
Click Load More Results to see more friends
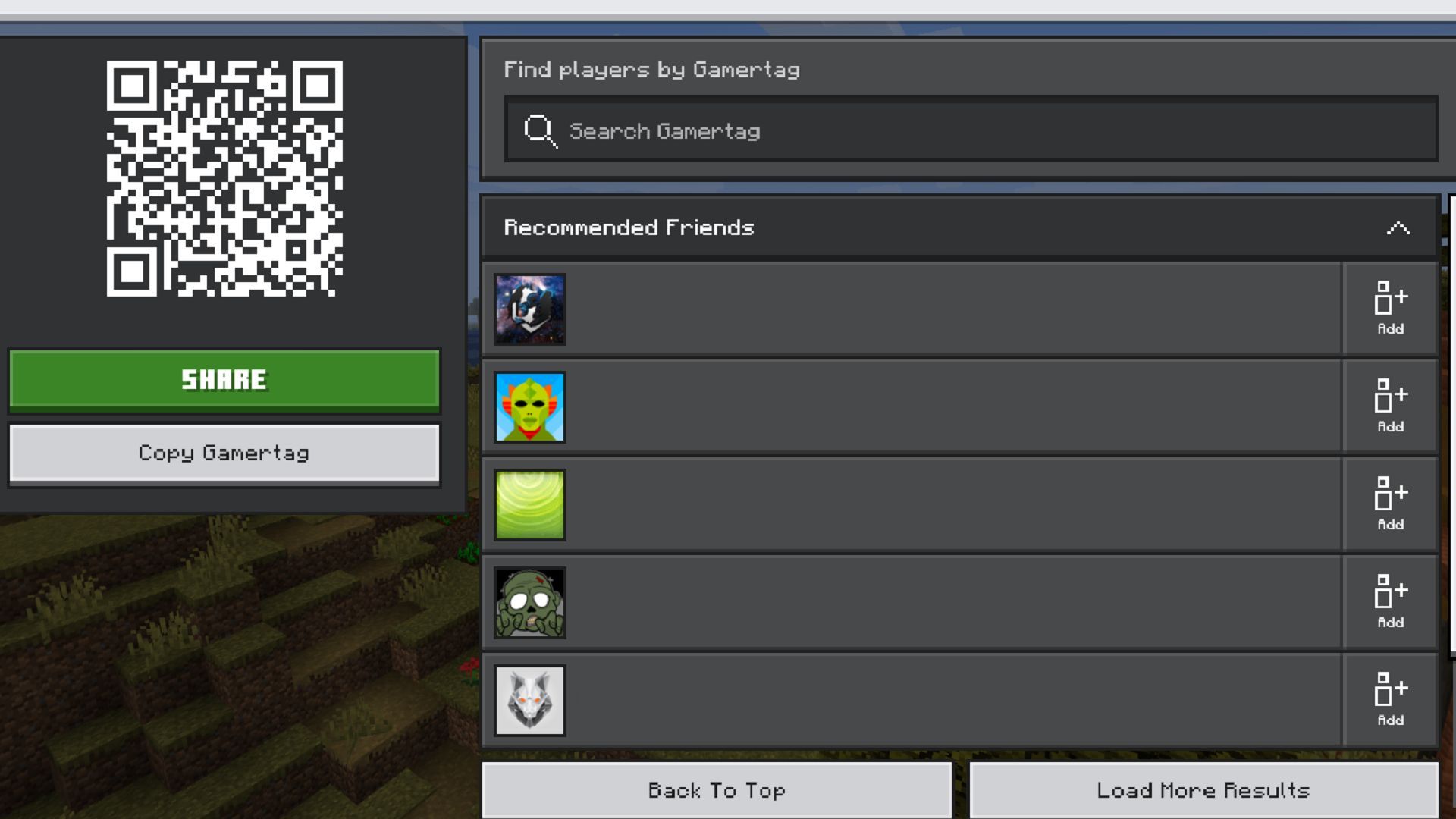[x=1203, y=790]
